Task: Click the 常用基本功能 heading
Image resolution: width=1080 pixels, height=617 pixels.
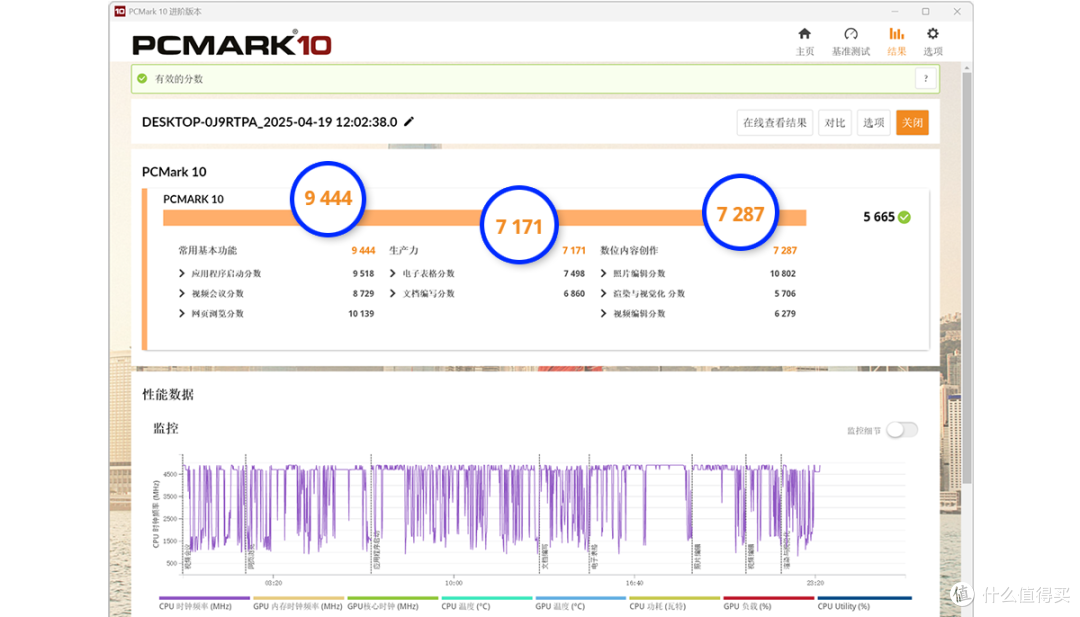Action: point(207,251)
